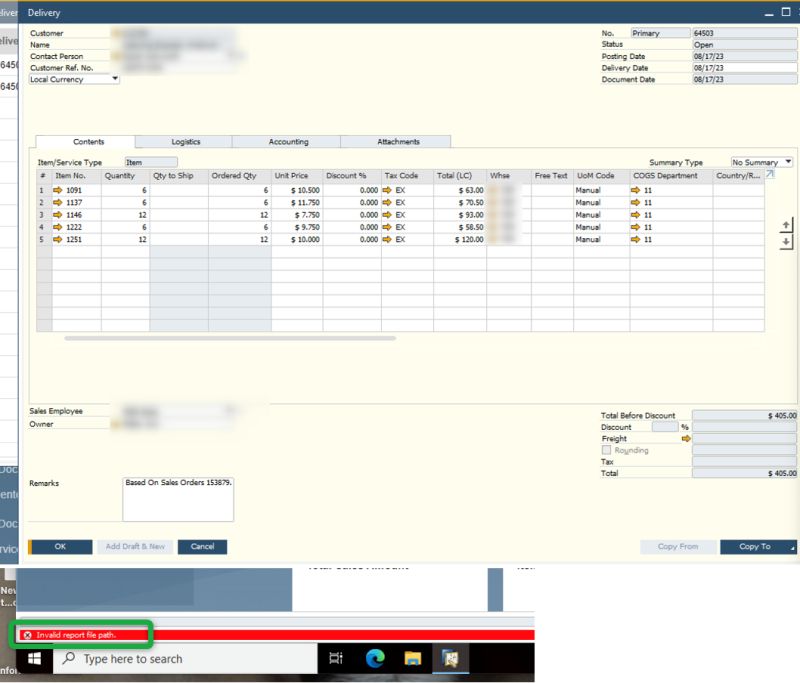Click the Freight drill-down arrow
This screenshot has width=800, height=683.
coord(689,438)
